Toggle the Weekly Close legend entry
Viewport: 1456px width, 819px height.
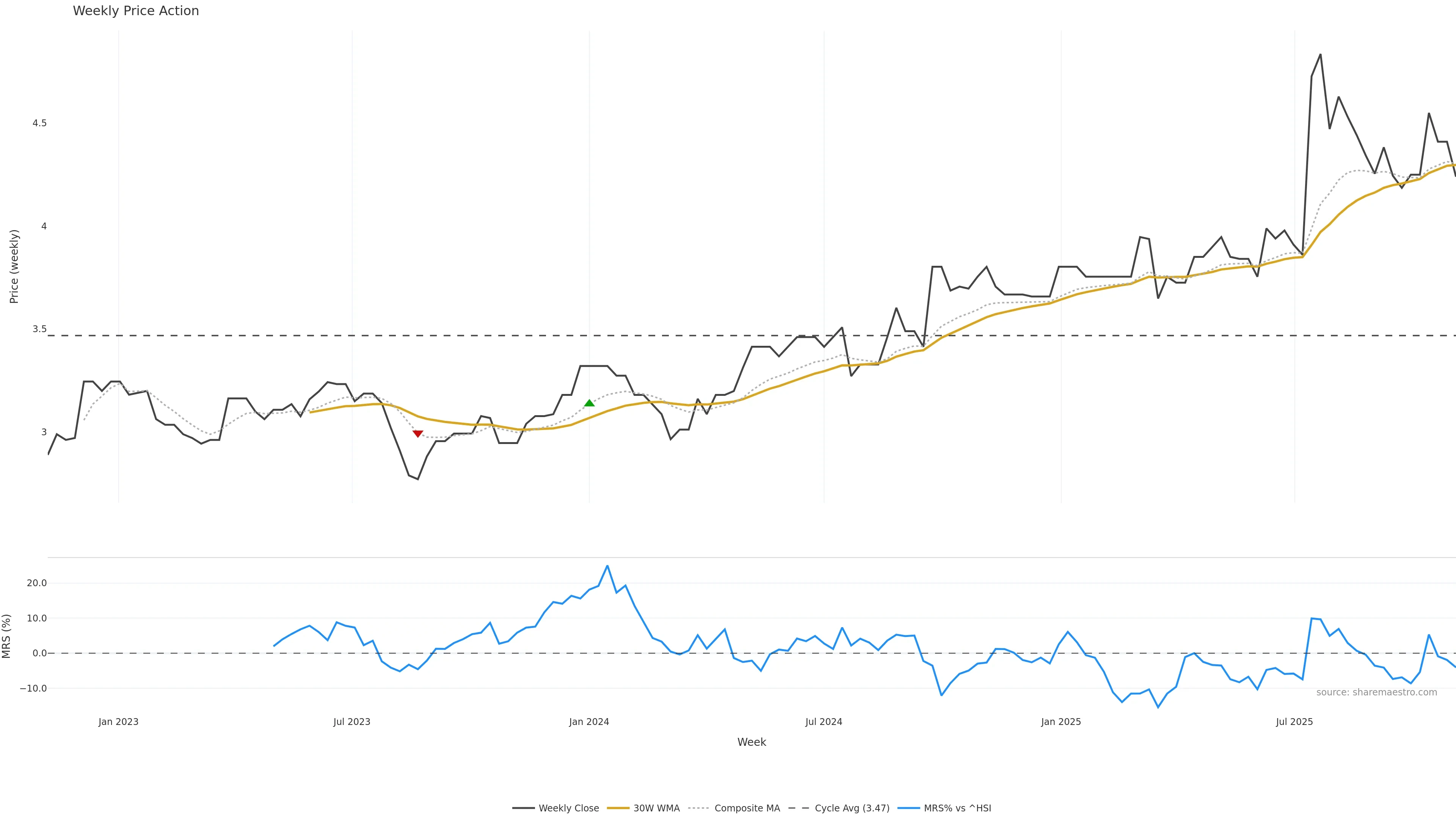tap(569, 808)
